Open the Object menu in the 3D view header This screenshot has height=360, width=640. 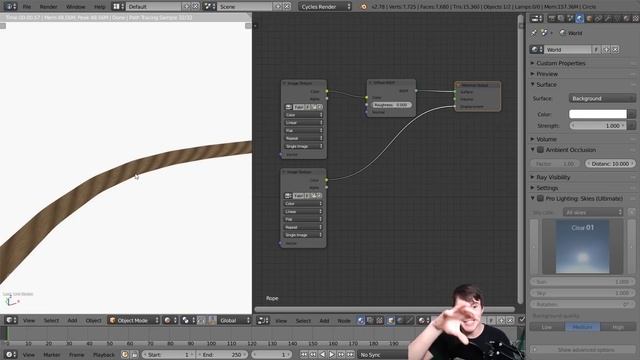(x=93, y=320)
